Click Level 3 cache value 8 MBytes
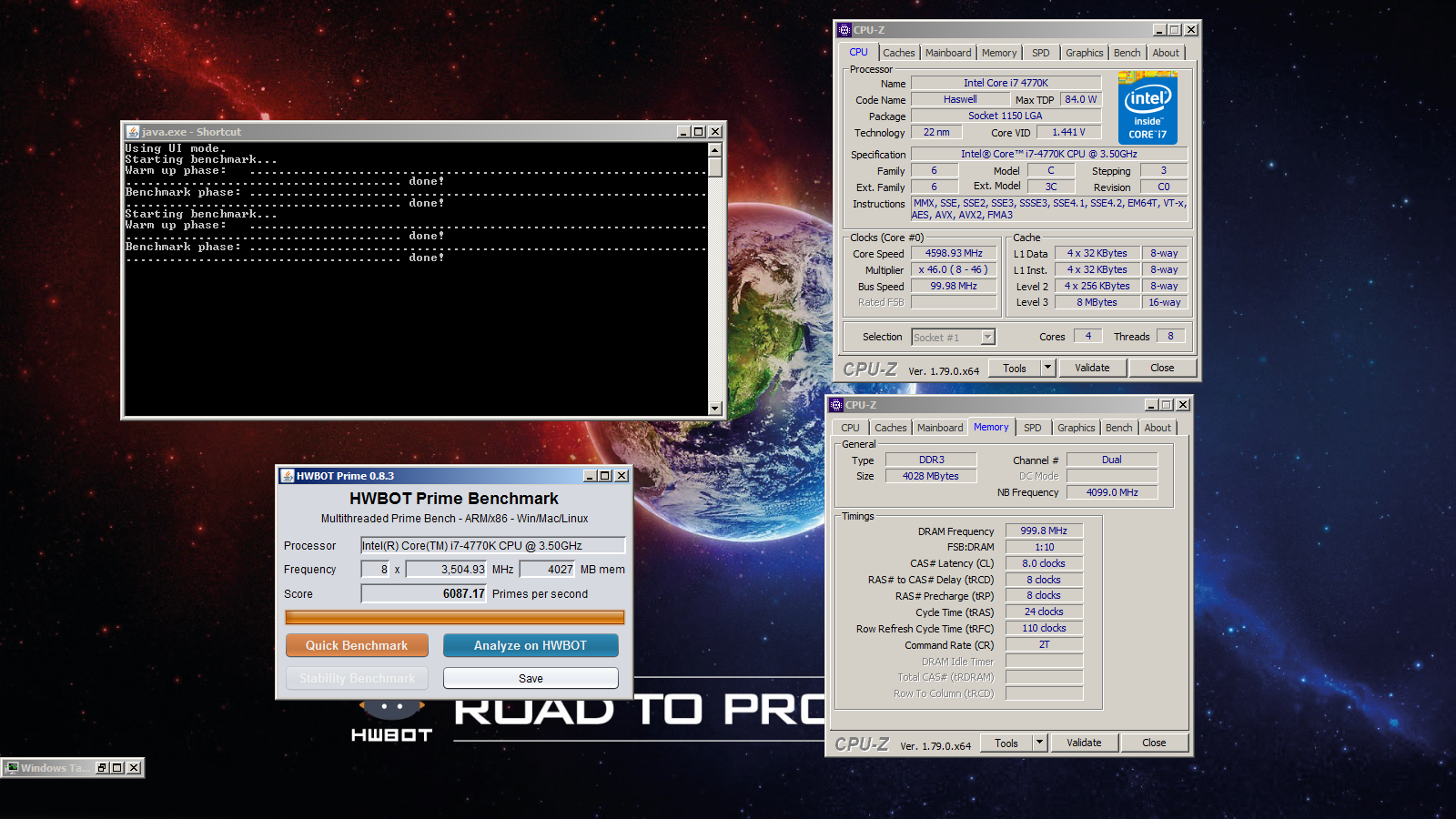1456x819 pixels. click(1097, 302)
